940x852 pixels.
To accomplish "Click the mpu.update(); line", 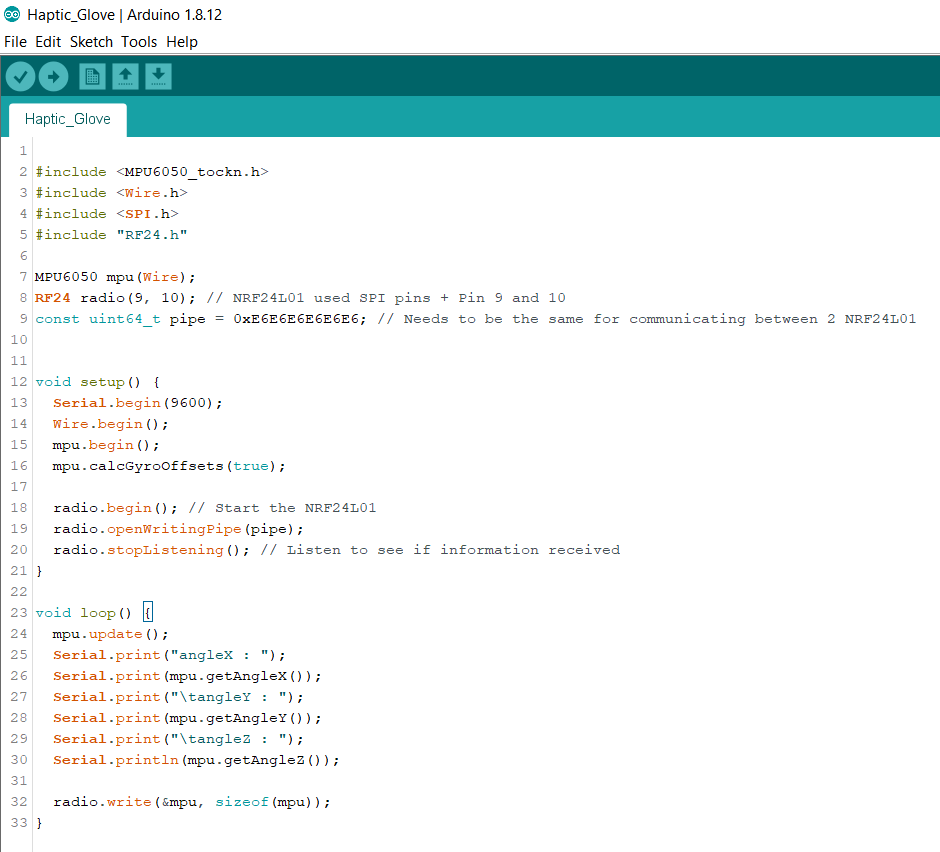I will click(110, 634).
